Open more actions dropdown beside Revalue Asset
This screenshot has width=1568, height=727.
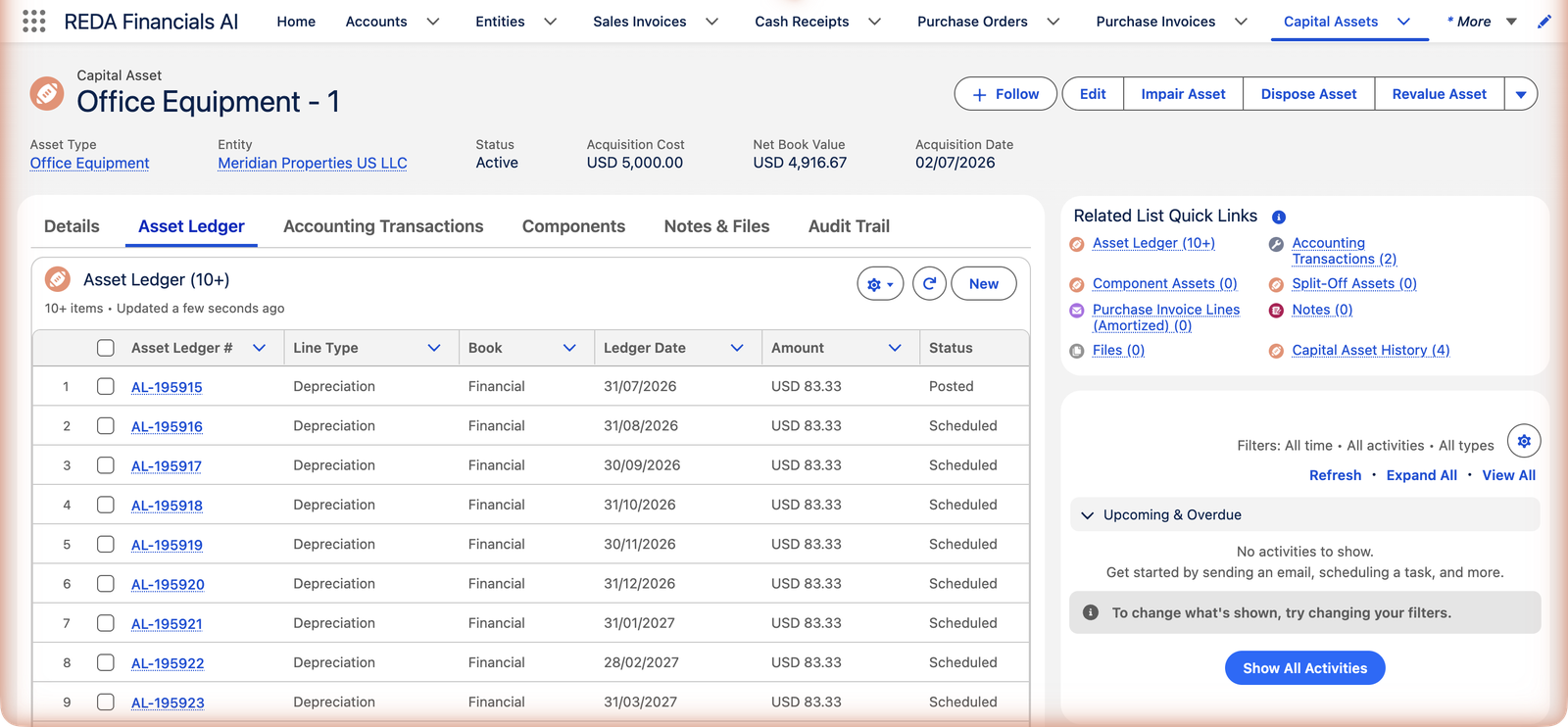click(x=1521, y=94)
